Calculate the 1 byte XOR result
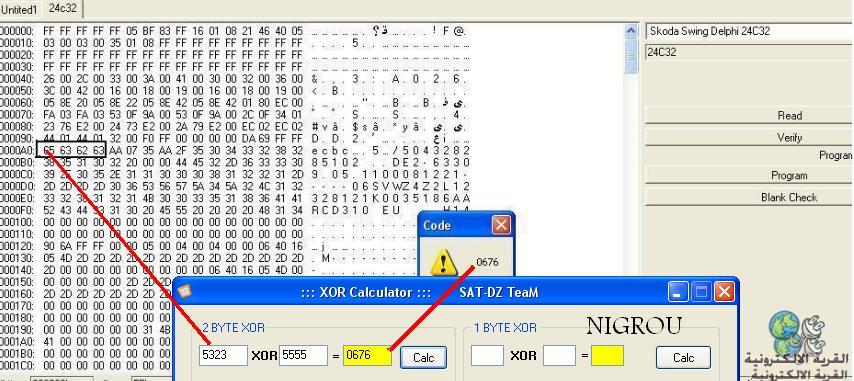 coord(683,357)
